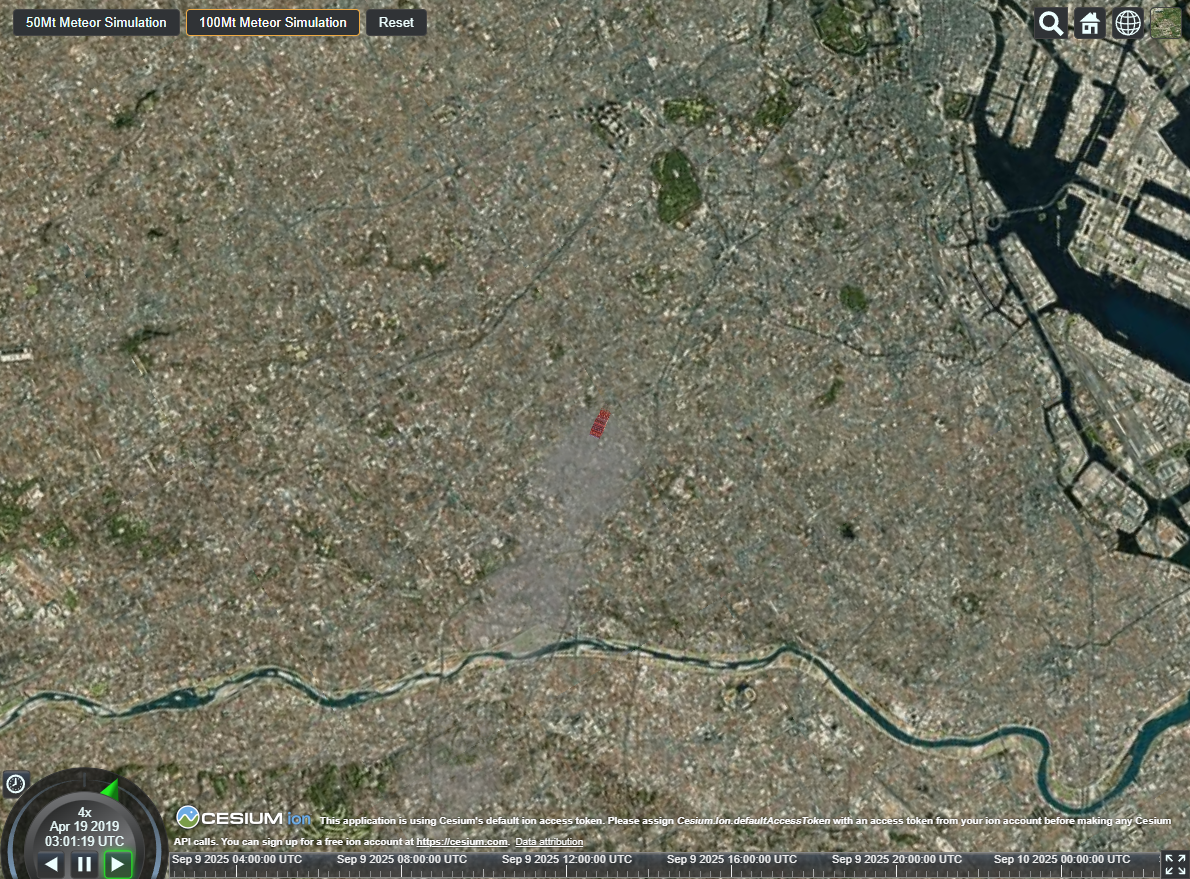Open the Data attribution link
This screenshot has width=1190, height=879.
(x=549, y=842)
